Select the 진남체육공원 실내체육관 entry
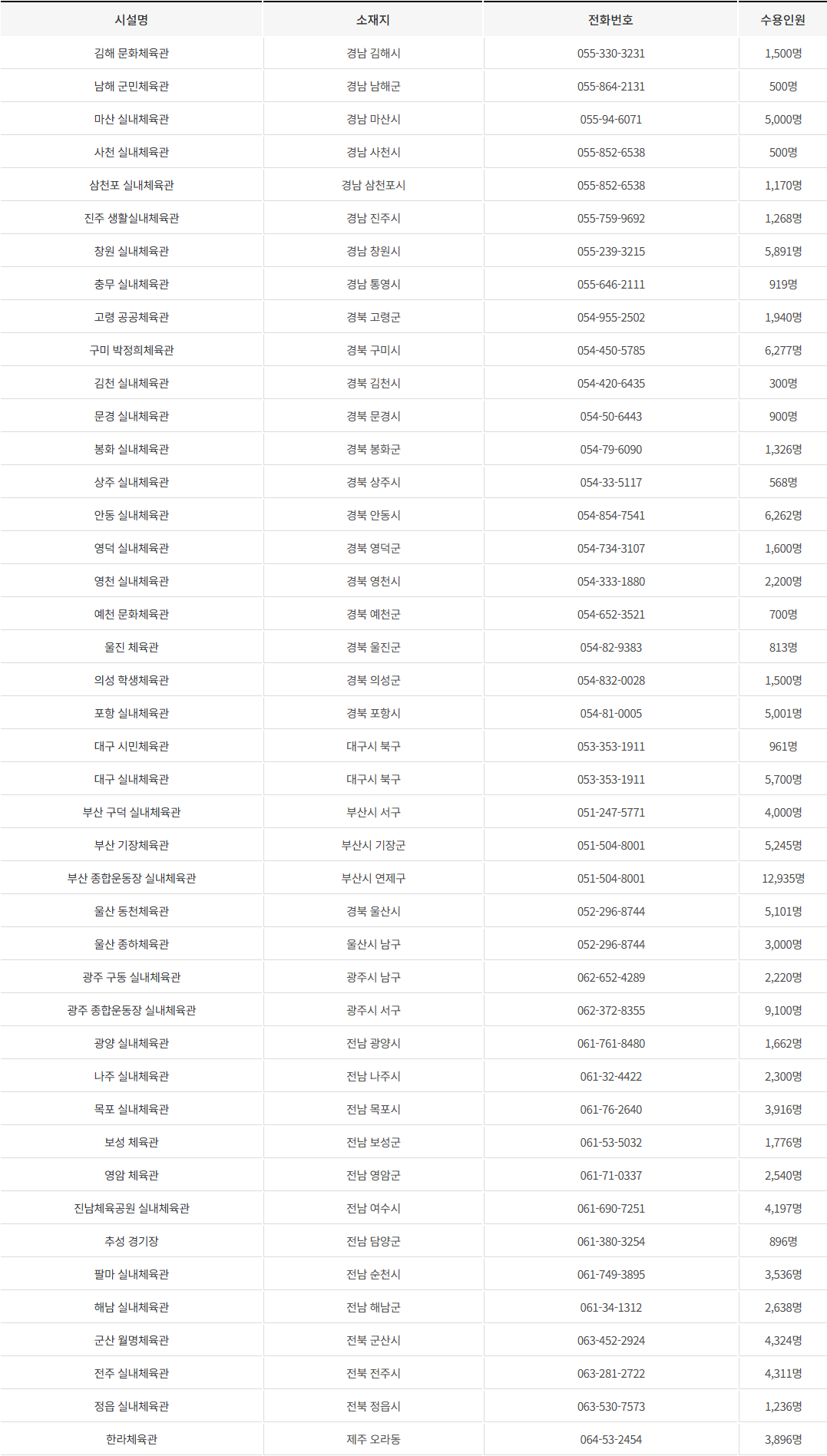Screen dimensions: 827x1456 pos(131,1208)
